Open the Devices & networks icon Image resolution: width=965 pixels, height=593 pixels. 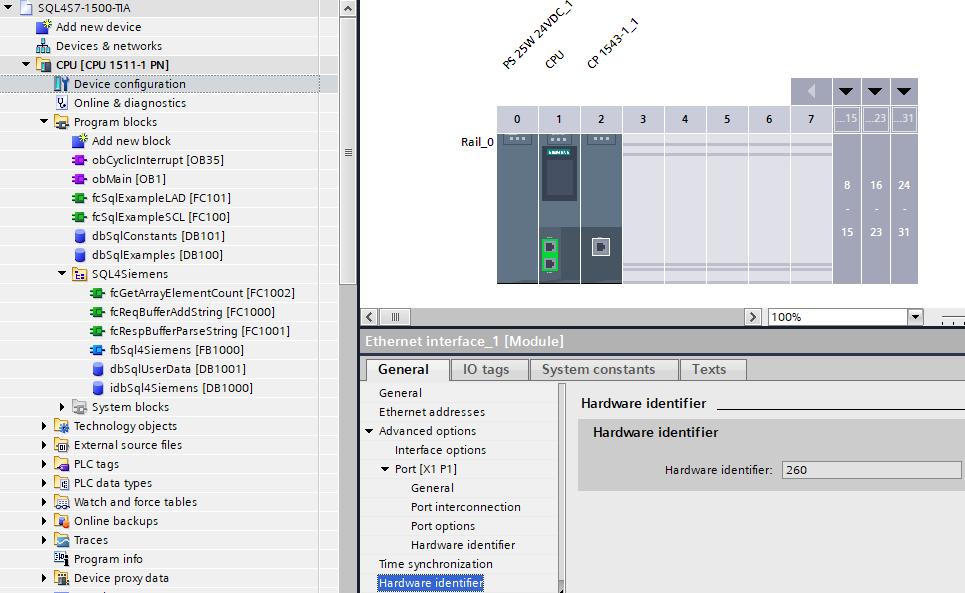tap(43, 46)
